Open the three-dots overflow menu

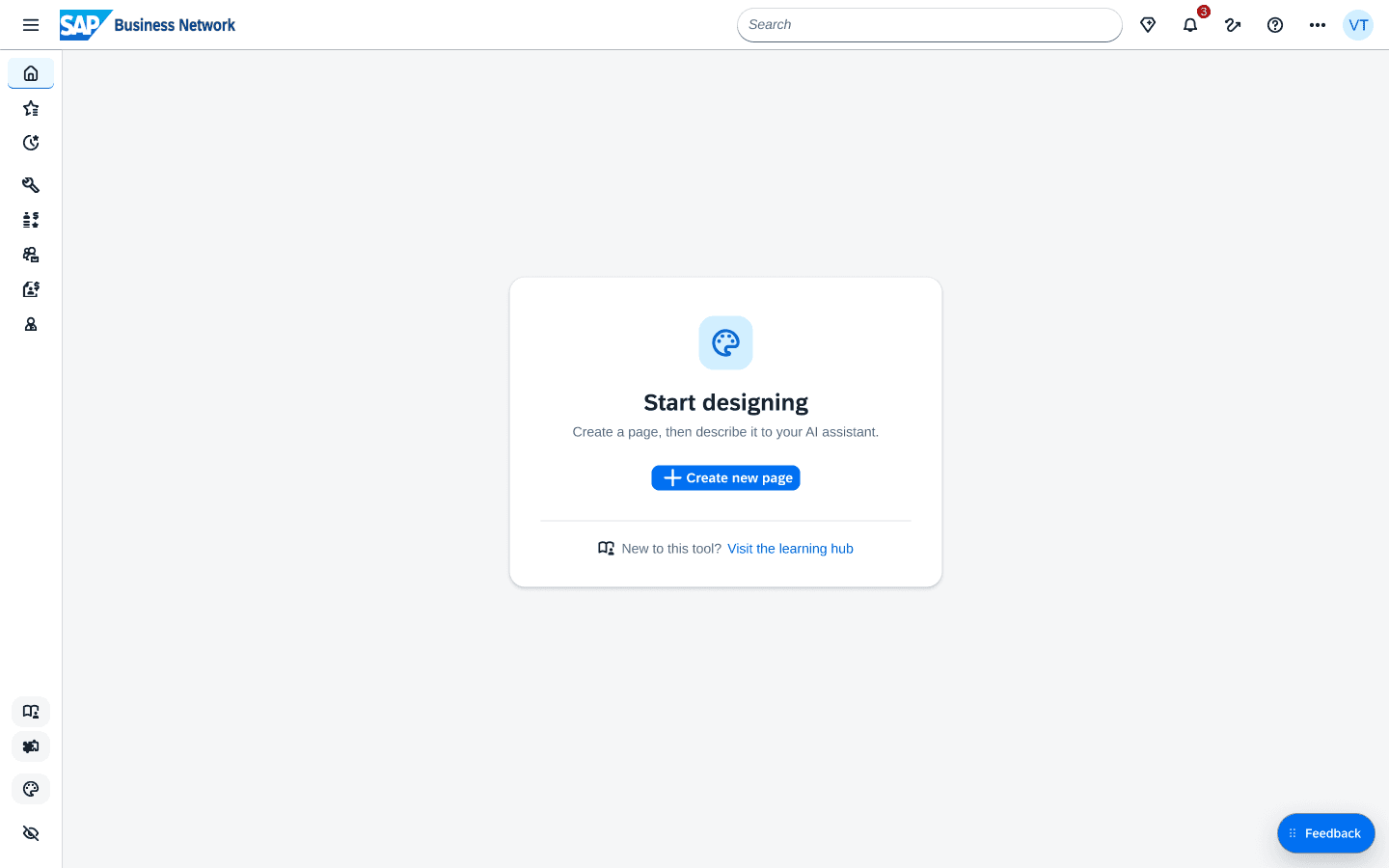1318,25
